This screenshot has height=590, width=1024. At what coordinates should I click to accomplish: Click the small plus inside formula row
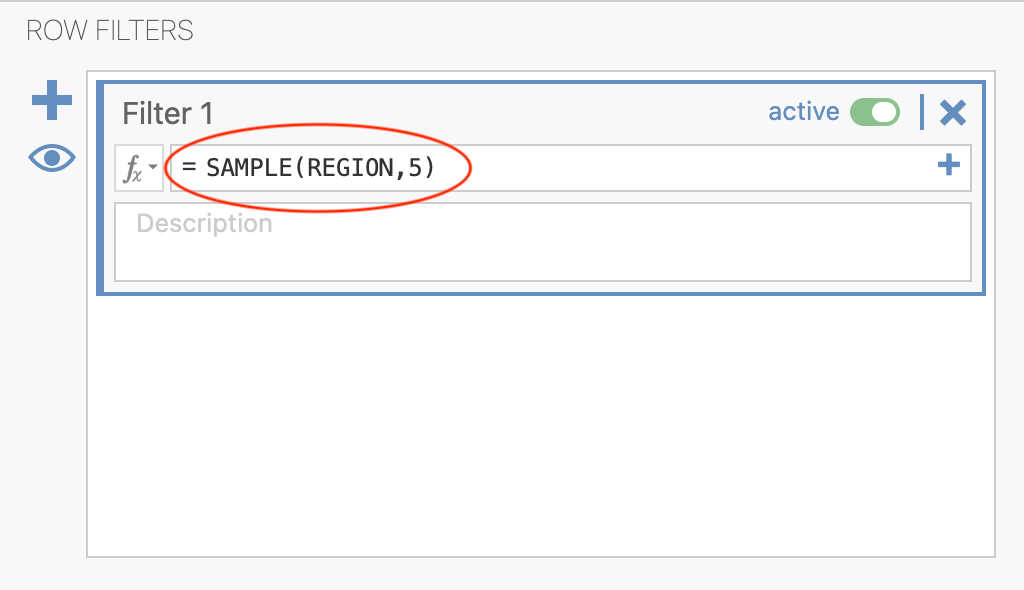(948, 165)
